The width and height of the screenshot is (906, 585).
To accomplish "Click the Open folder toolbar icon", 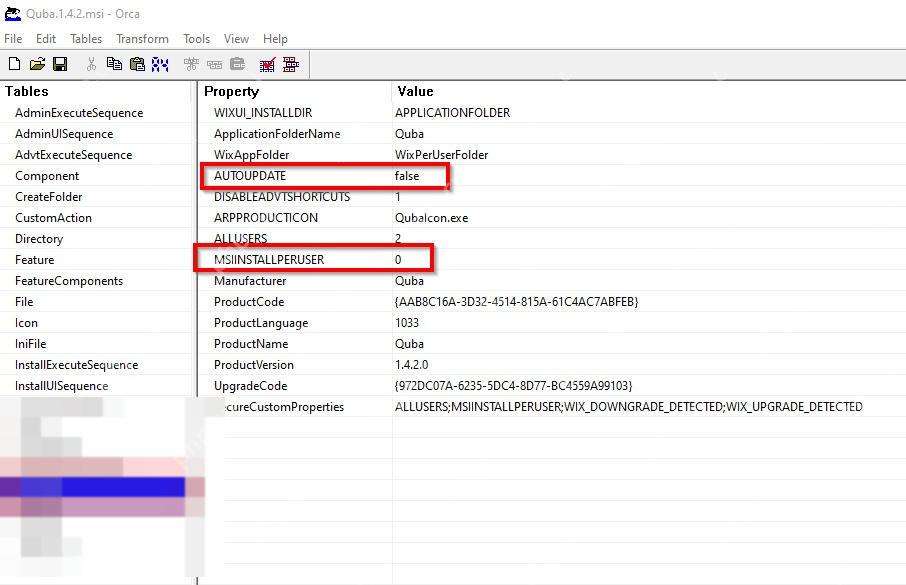I will click(x=37, y=64).
